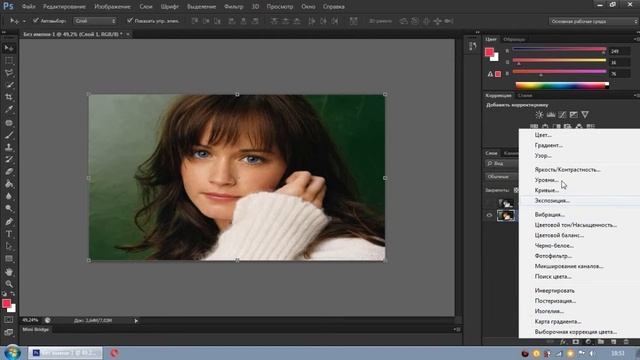Screen dimensions: 640x360
Task: Toggle the Автовыбор checkbox
Action: 36,20
